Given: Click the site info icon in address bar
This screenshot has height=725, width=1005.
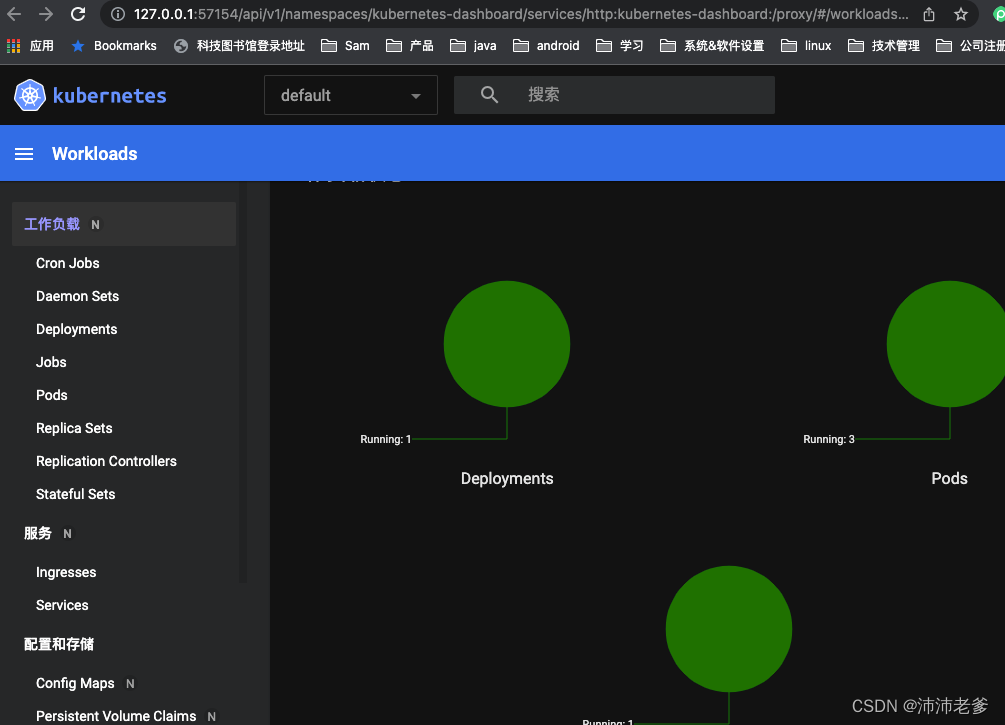Looking at the screenshot, I should click(x=119, y=15).
